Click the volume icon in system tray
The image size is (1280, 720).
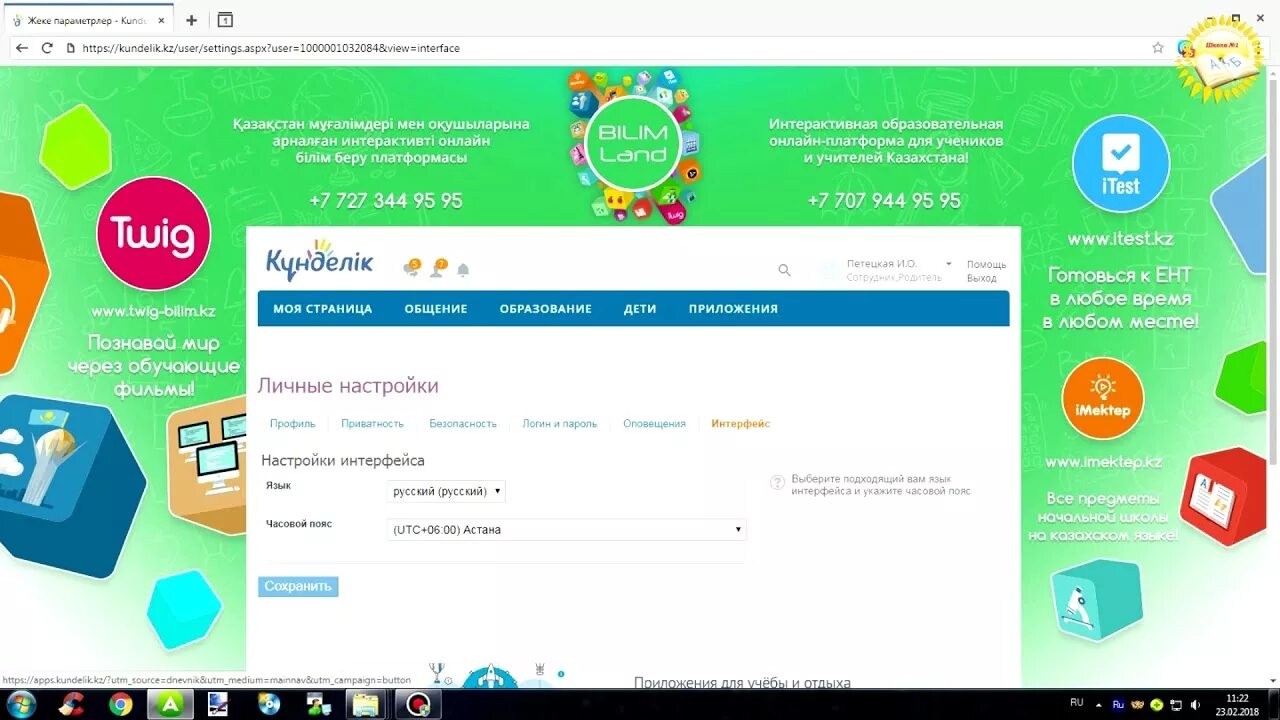click(1195, 705)
